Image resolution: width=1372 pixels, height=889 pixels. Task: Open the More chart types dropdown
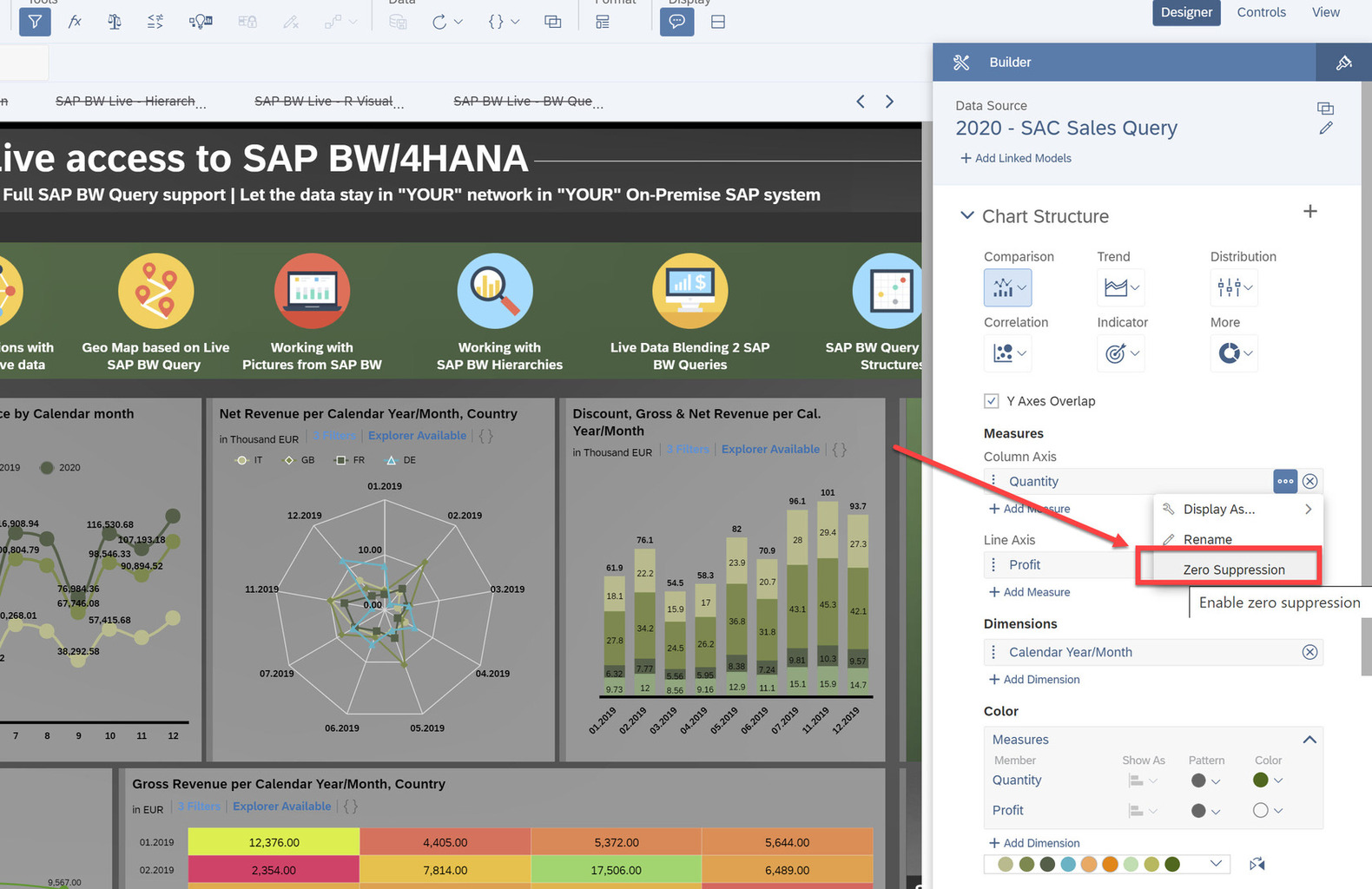pos(1235,353)
